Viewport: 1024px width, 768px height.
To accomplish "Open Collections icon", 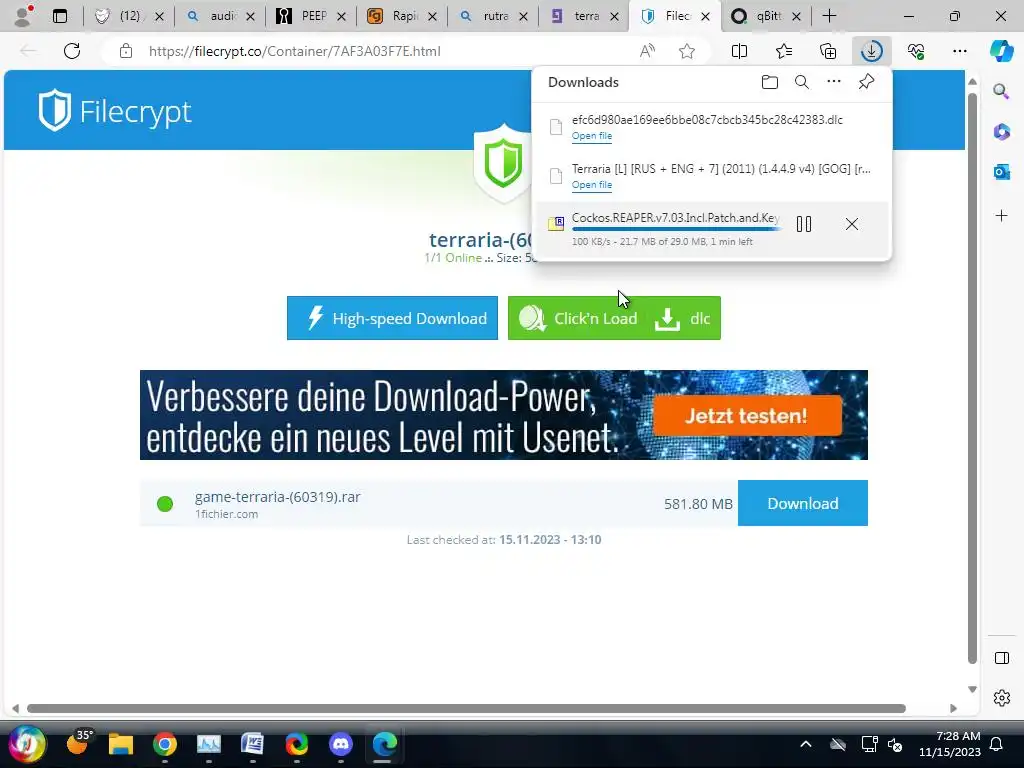I will click(x=827, y=51).
